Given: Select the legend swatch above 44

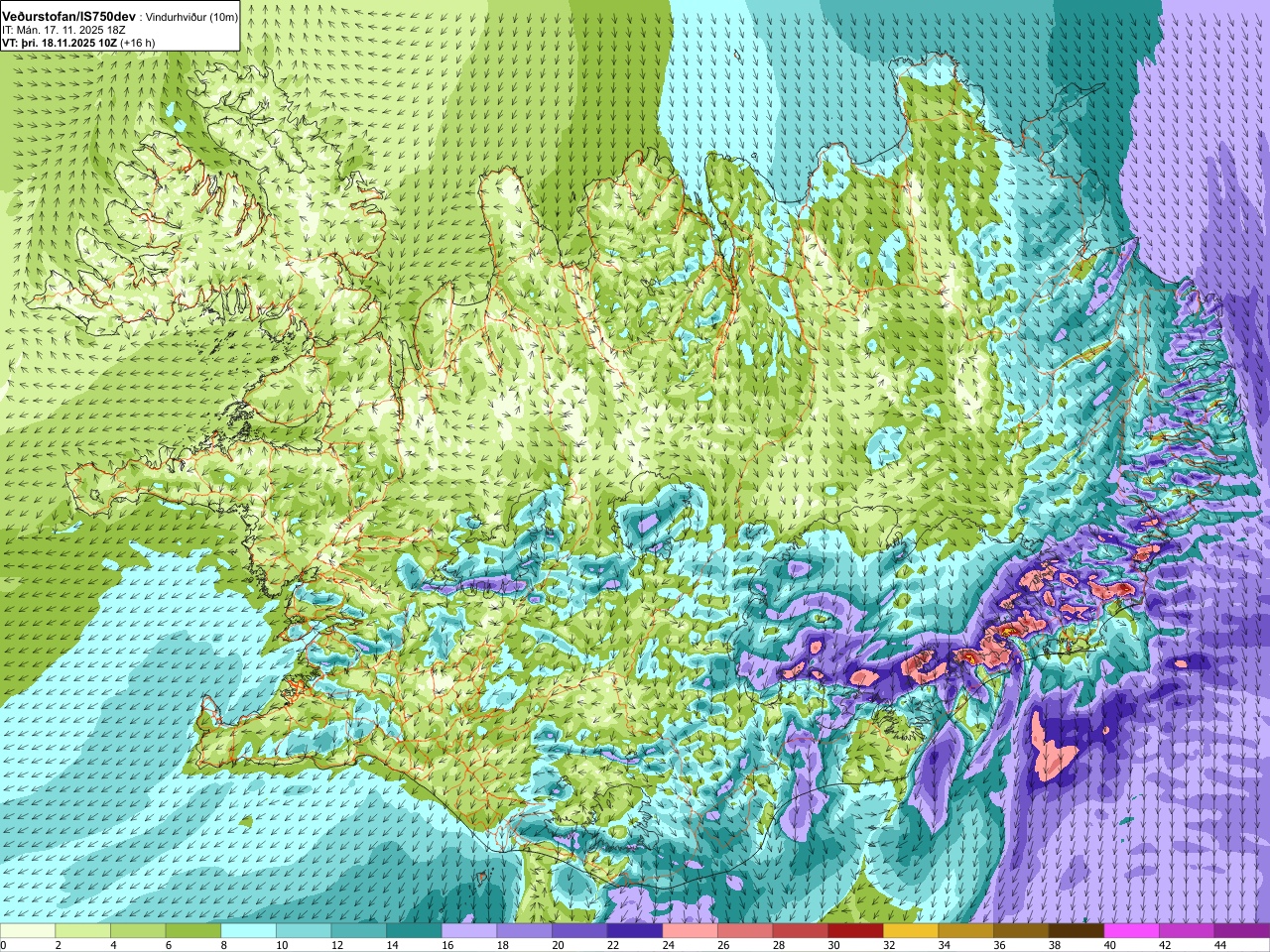Looking at the screenshot, I should click(x=1242, y=930).
